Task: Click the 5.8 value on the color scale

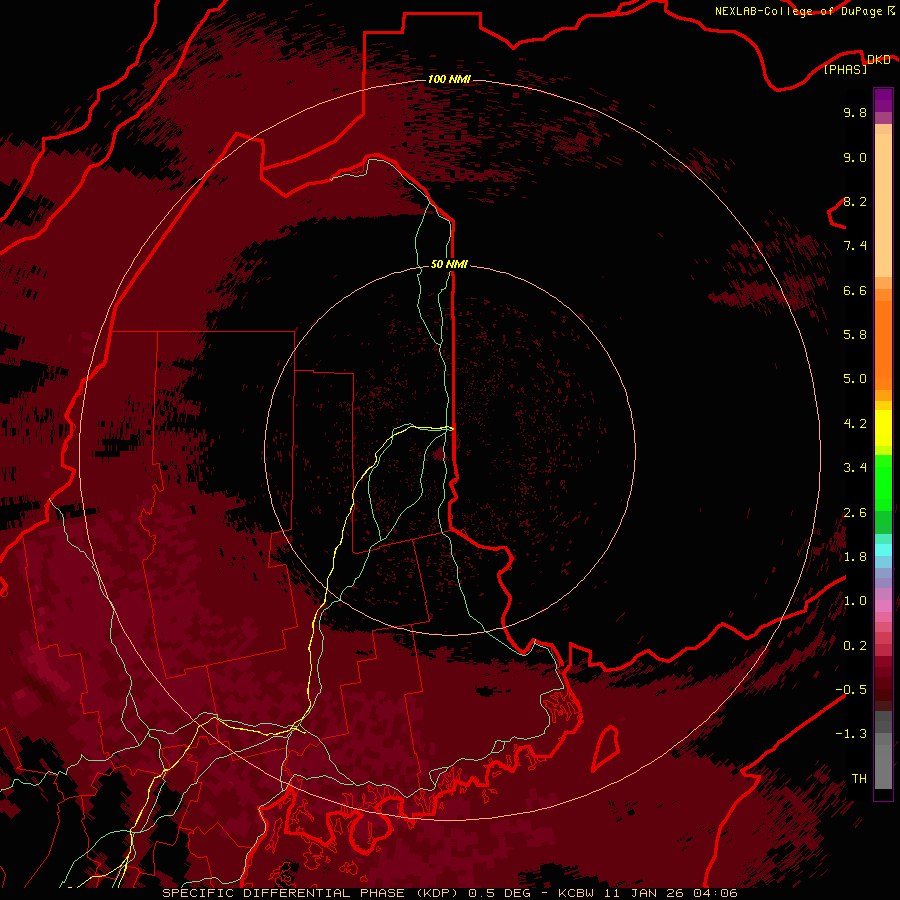Action: [855, 335]
